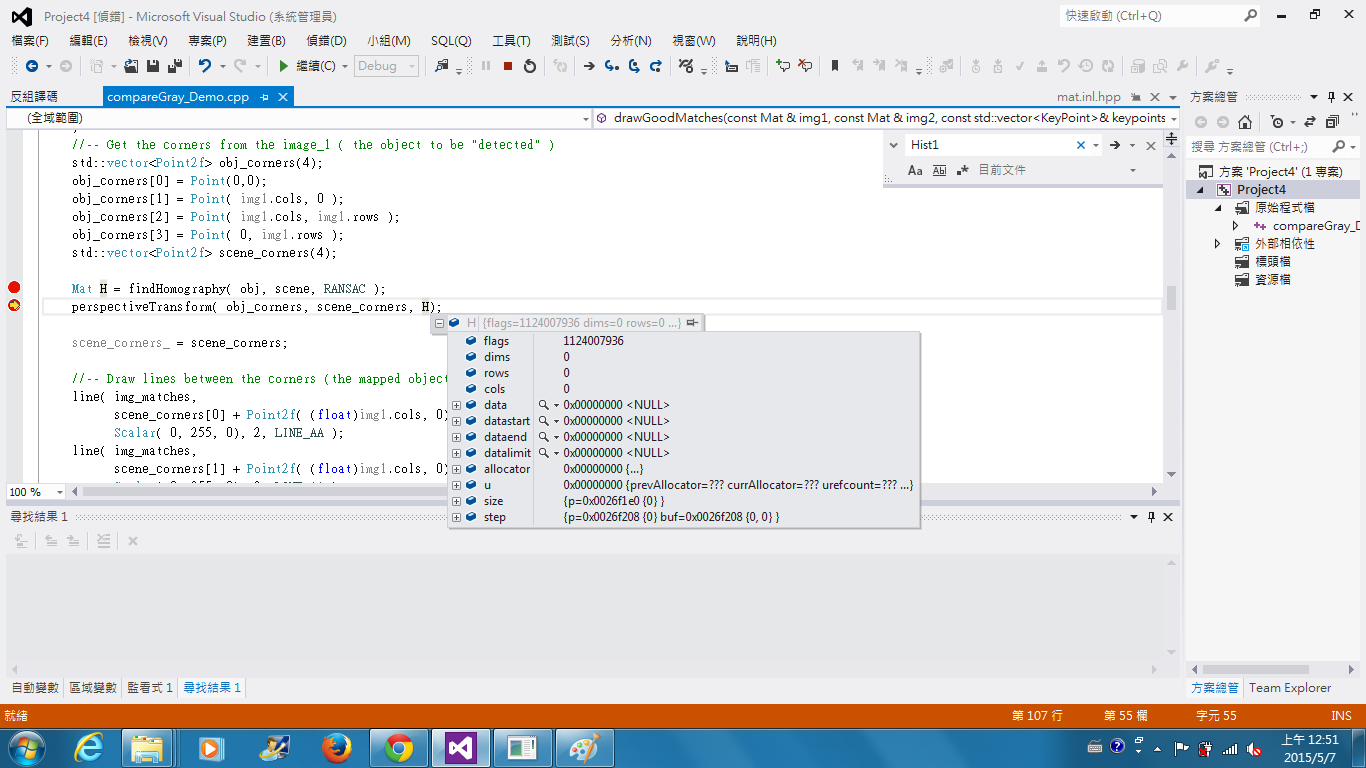This screenshot has height=768, width=1366.
Task: Click the Sync with Active Document icon
Action: 1309,122
